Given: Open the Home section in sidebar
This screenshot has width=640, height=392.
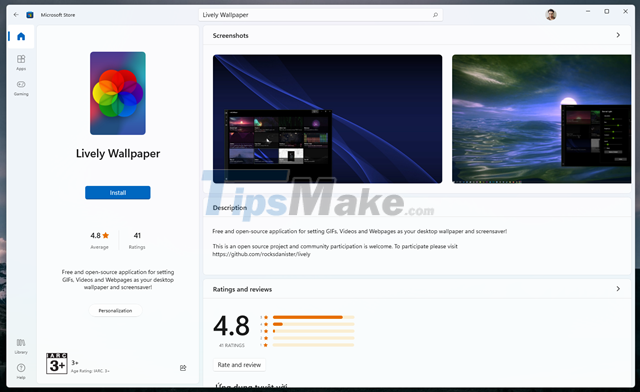Looking at the screenshot, I should pyautogui.click(x=21, y=36).
